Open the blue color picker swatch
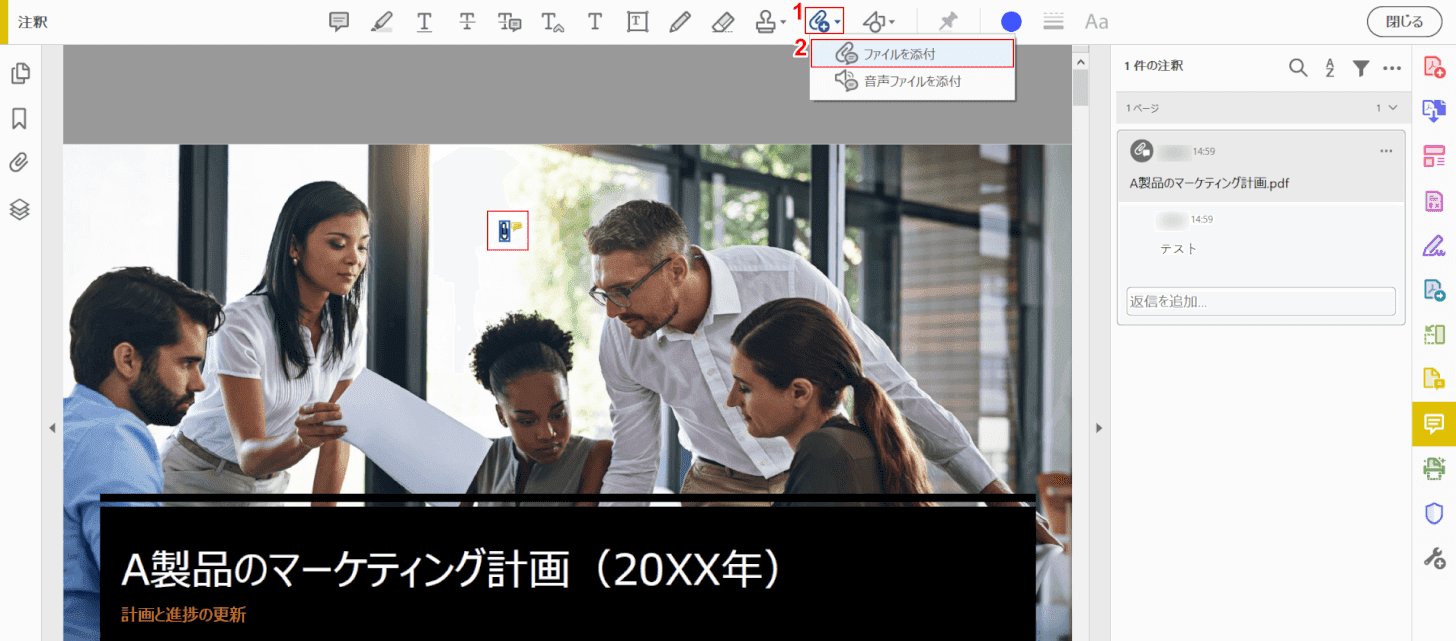Image resolution: width=1456 pixels, height=641 pixels. [1011, 22]
